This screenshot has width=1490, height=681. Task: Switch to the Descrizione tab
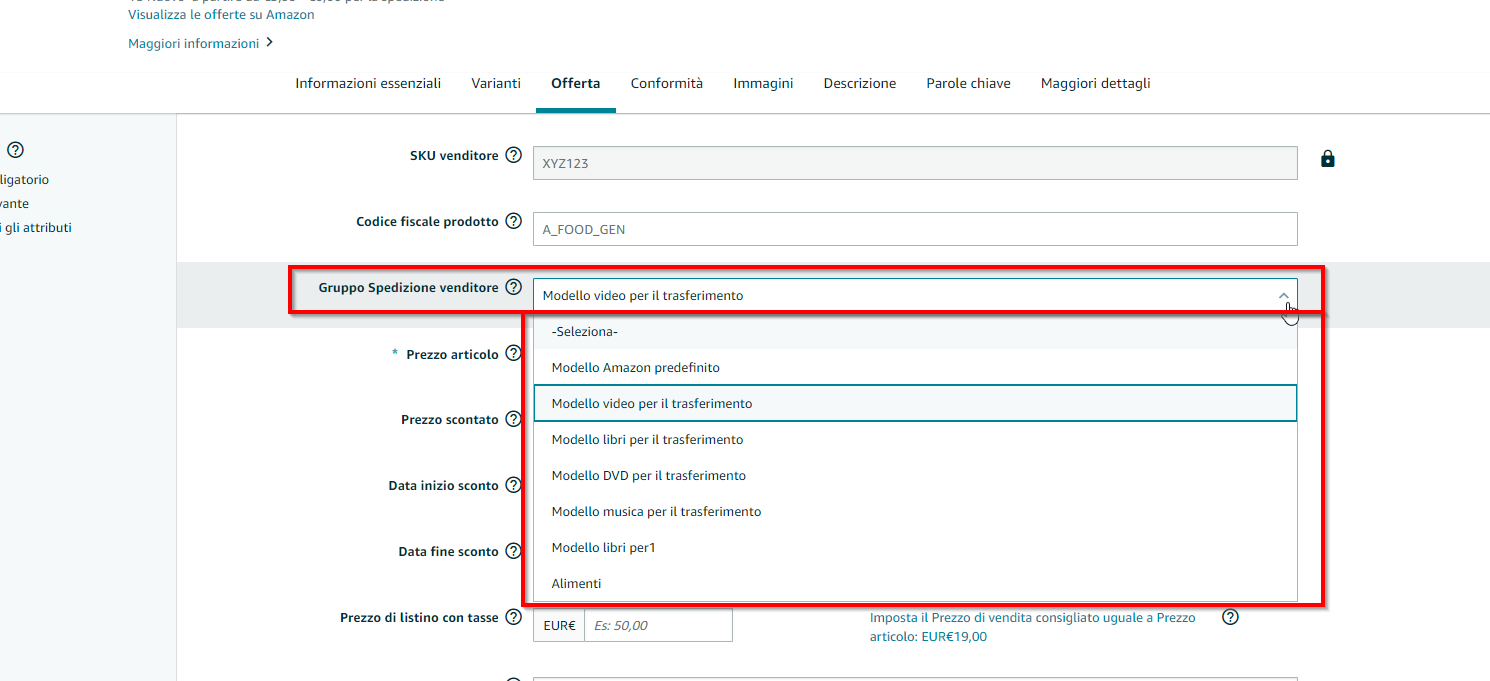point(860,83)
